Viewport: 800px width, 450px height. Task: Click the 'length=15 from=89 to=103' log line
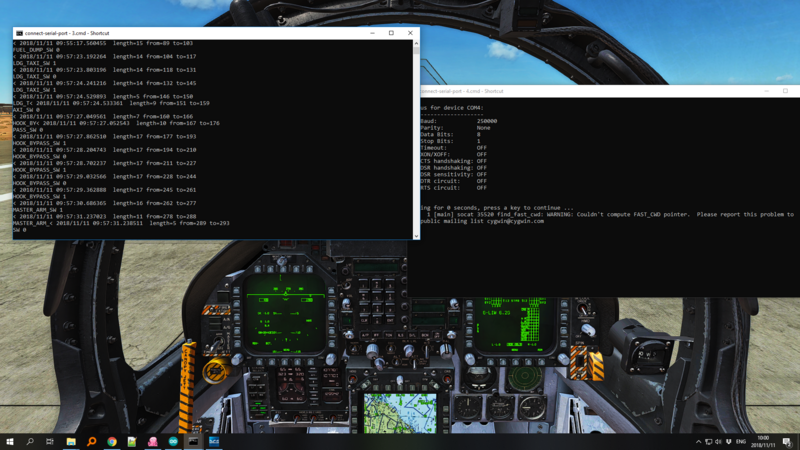(103, 43)
